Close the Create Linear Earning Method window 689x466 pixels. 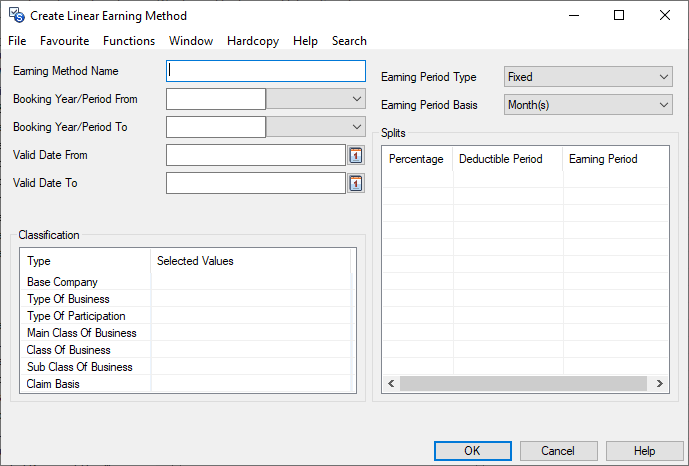[x=665, y=15]
